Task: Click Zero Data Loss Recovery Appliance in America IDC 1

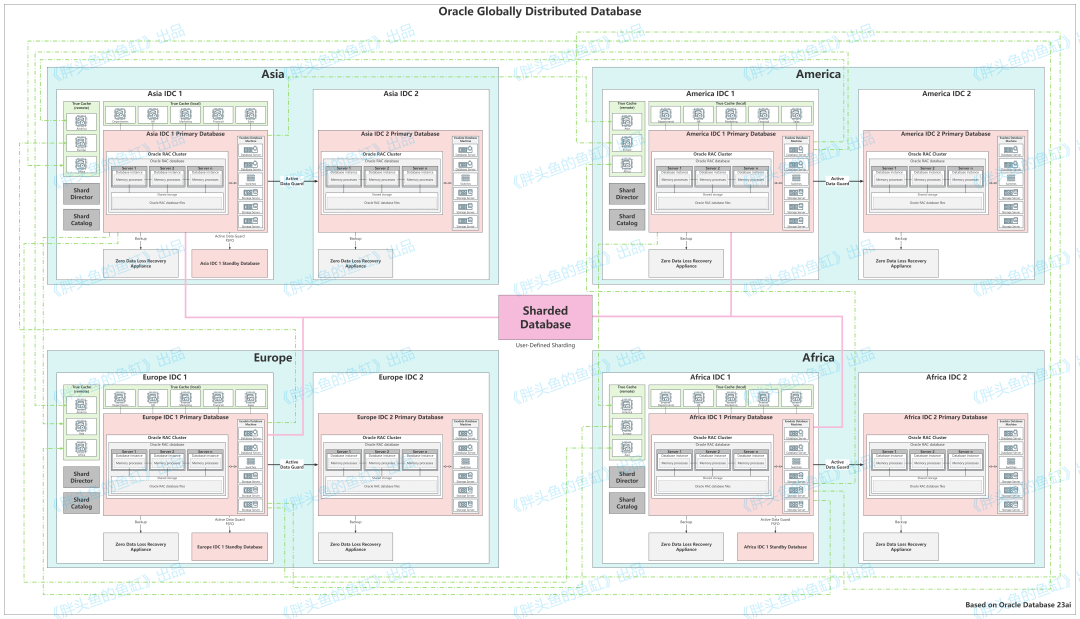Action: (686, 263)
